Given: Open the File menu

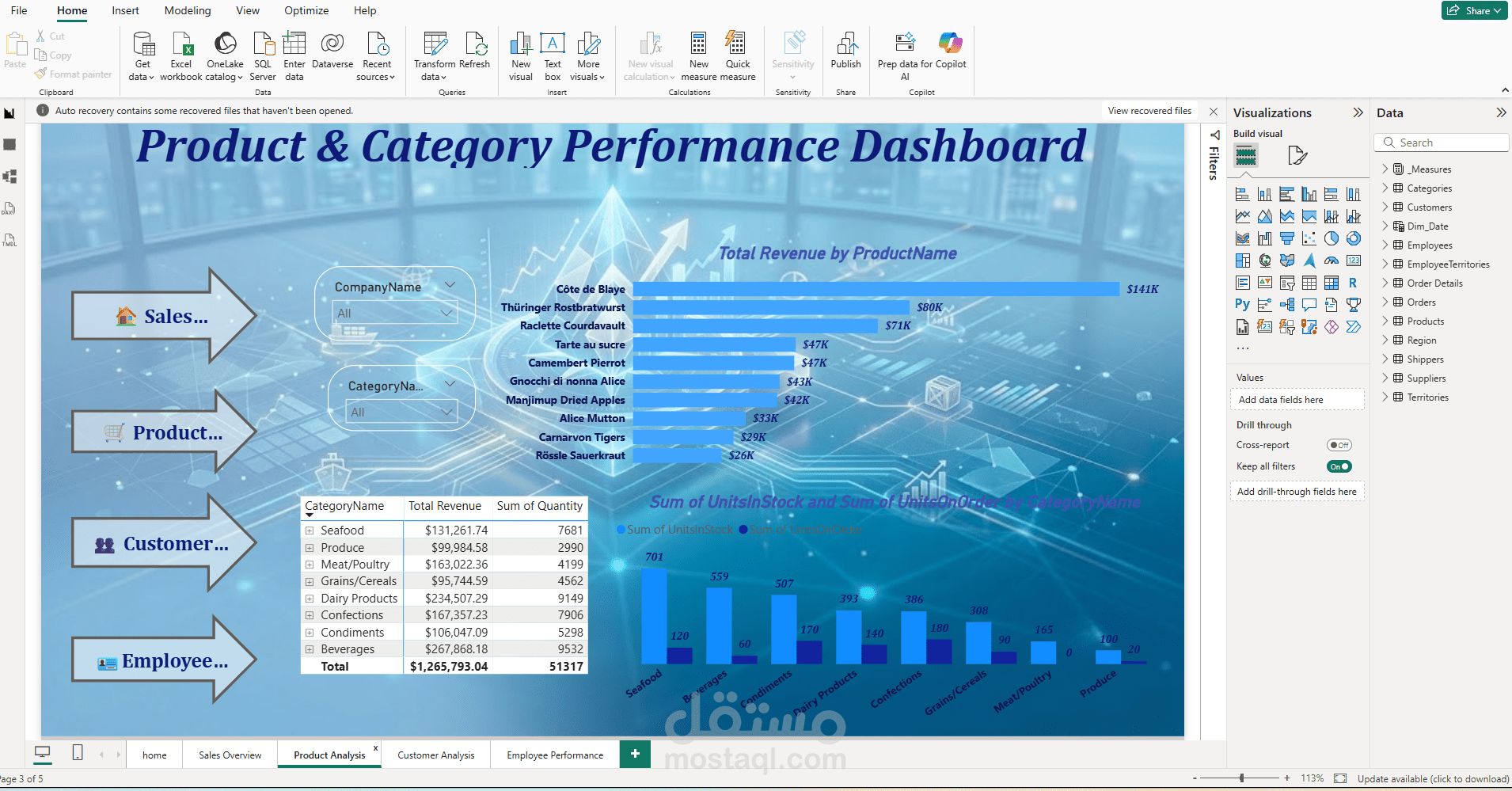Looking at the screenshot, I should click(x=19, y=10).
